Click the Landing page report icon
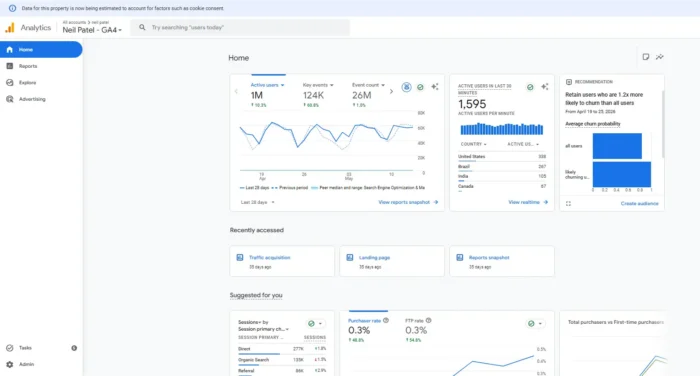700x376 pixels. coord(350,258)
